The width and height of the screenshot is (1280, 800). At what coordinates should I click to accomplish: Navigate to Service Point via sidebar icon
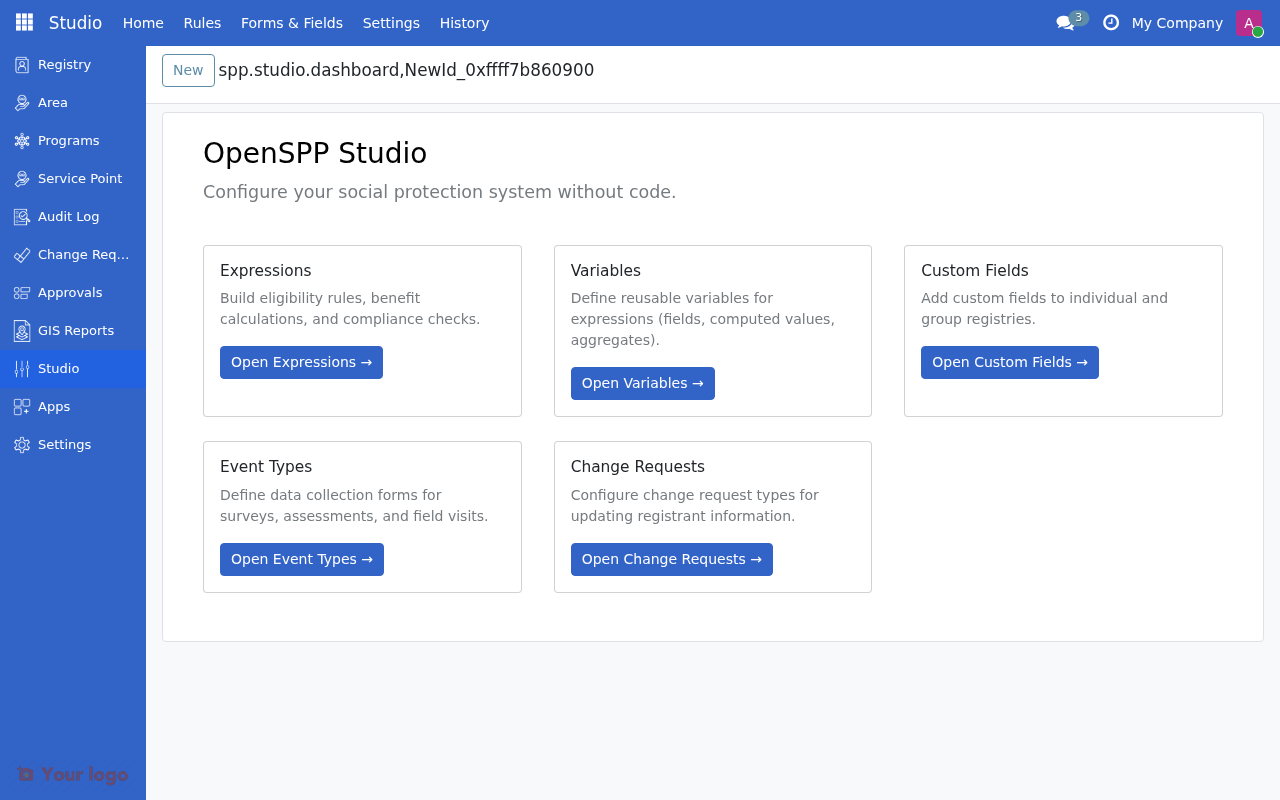tap(80, 178)
